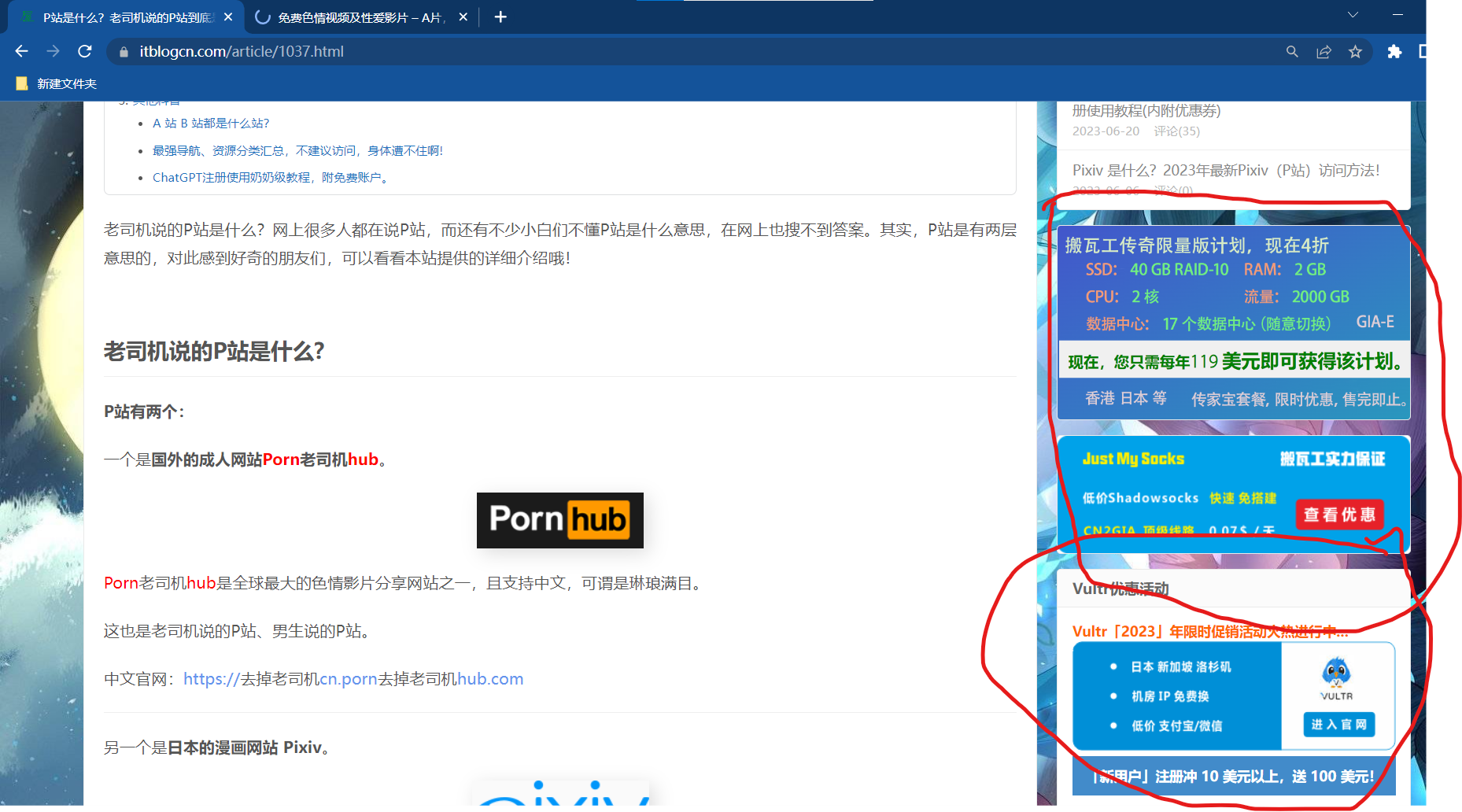Open the address bar zoom/search icon
The height and width of the screenshot is (812, 1462).
coord(1292,52)
